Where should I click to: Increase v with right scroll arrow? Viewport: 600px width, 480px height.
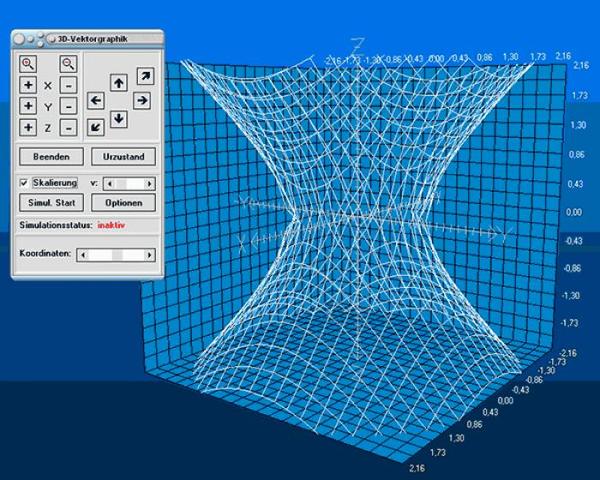click(x=150, y=184)
